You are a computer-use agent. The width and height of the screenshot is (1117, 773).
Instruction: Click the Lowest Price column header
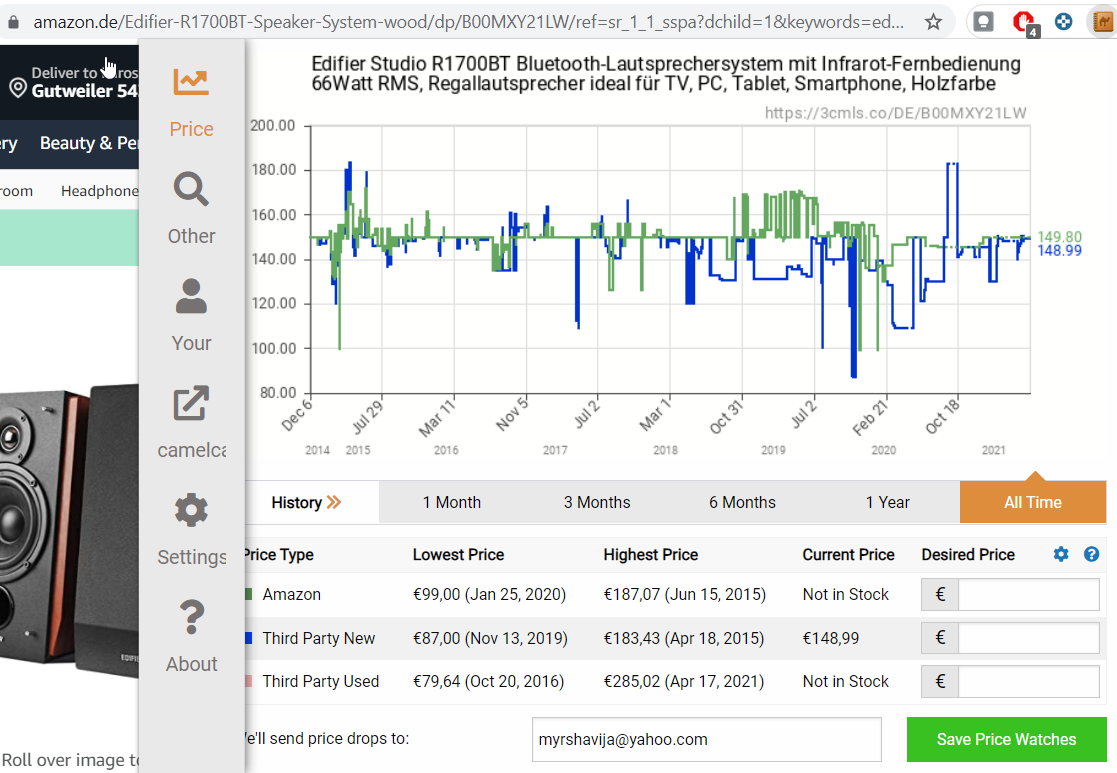[x=458, y=554]
